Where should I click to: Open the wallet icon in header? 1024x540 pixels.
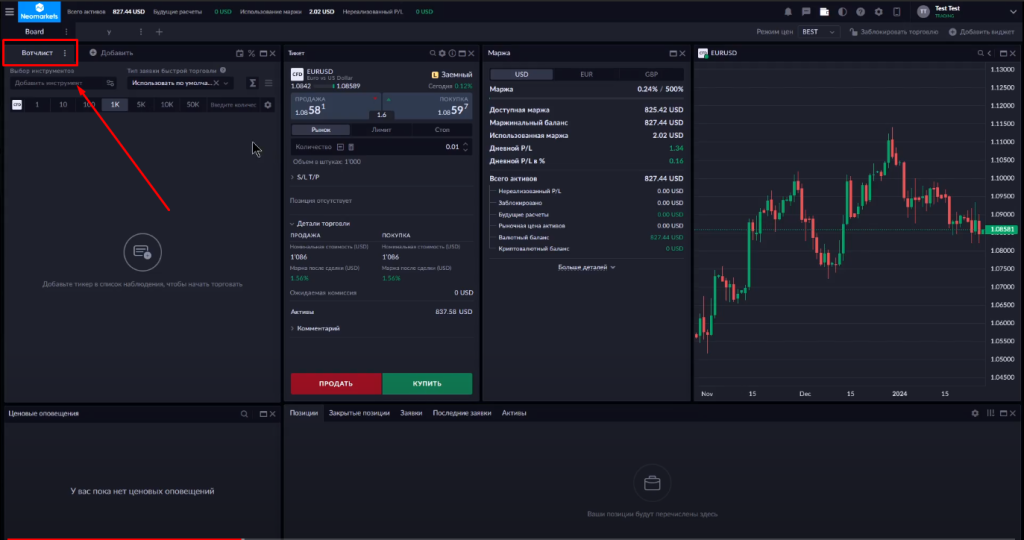click(x=824, y=12)
